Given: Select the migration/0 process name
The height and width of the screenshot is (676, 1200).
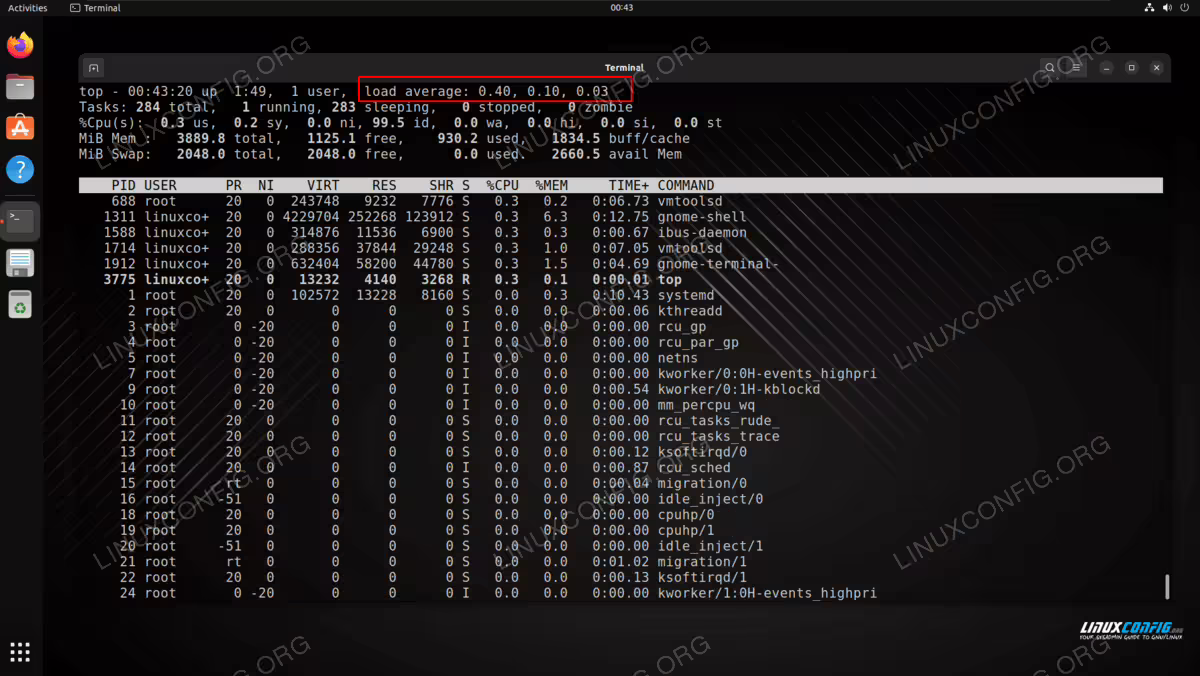Looking at the screenshot, I should point(702,483).
